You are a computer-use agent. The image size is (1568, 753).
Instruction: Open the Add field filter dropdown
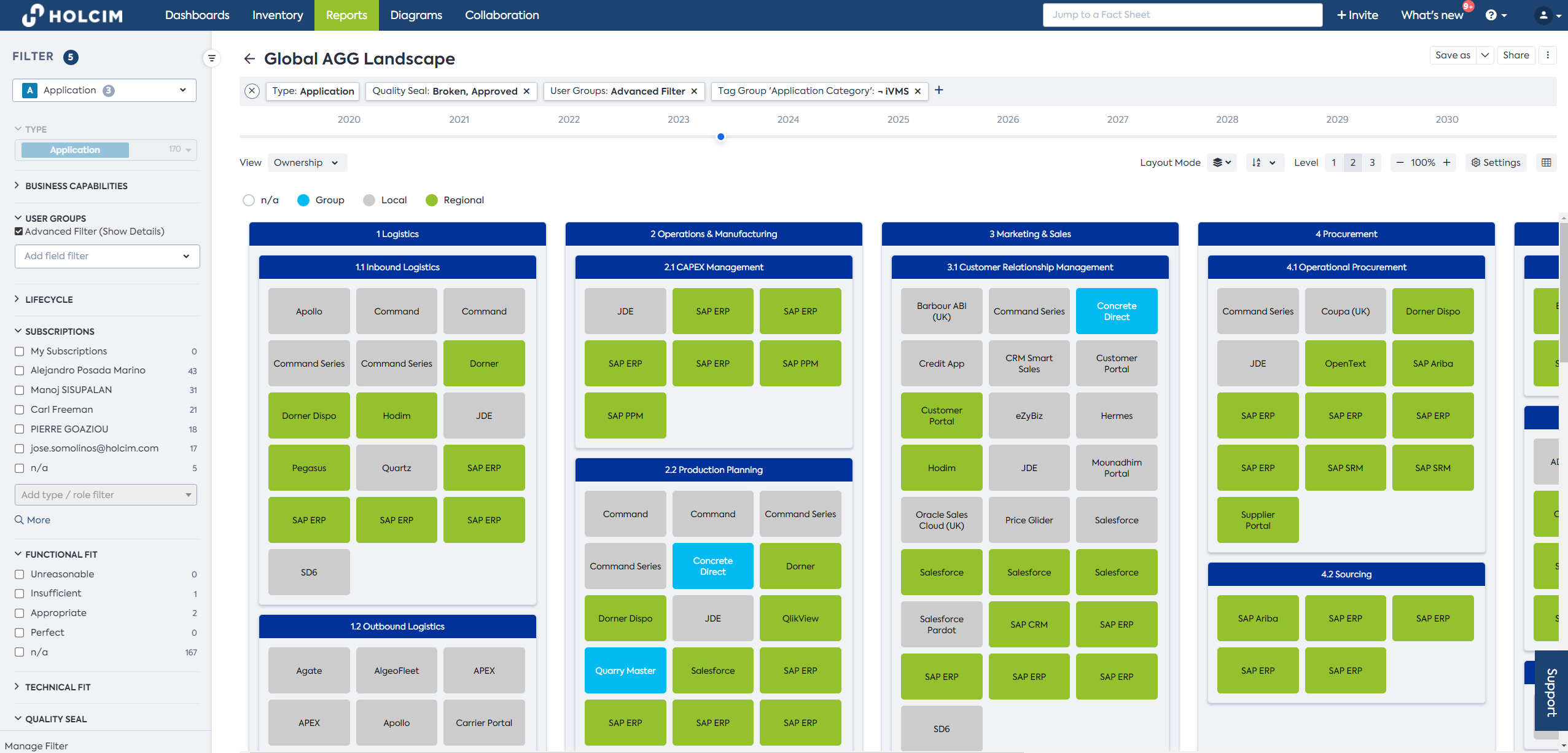click(107, 256)
